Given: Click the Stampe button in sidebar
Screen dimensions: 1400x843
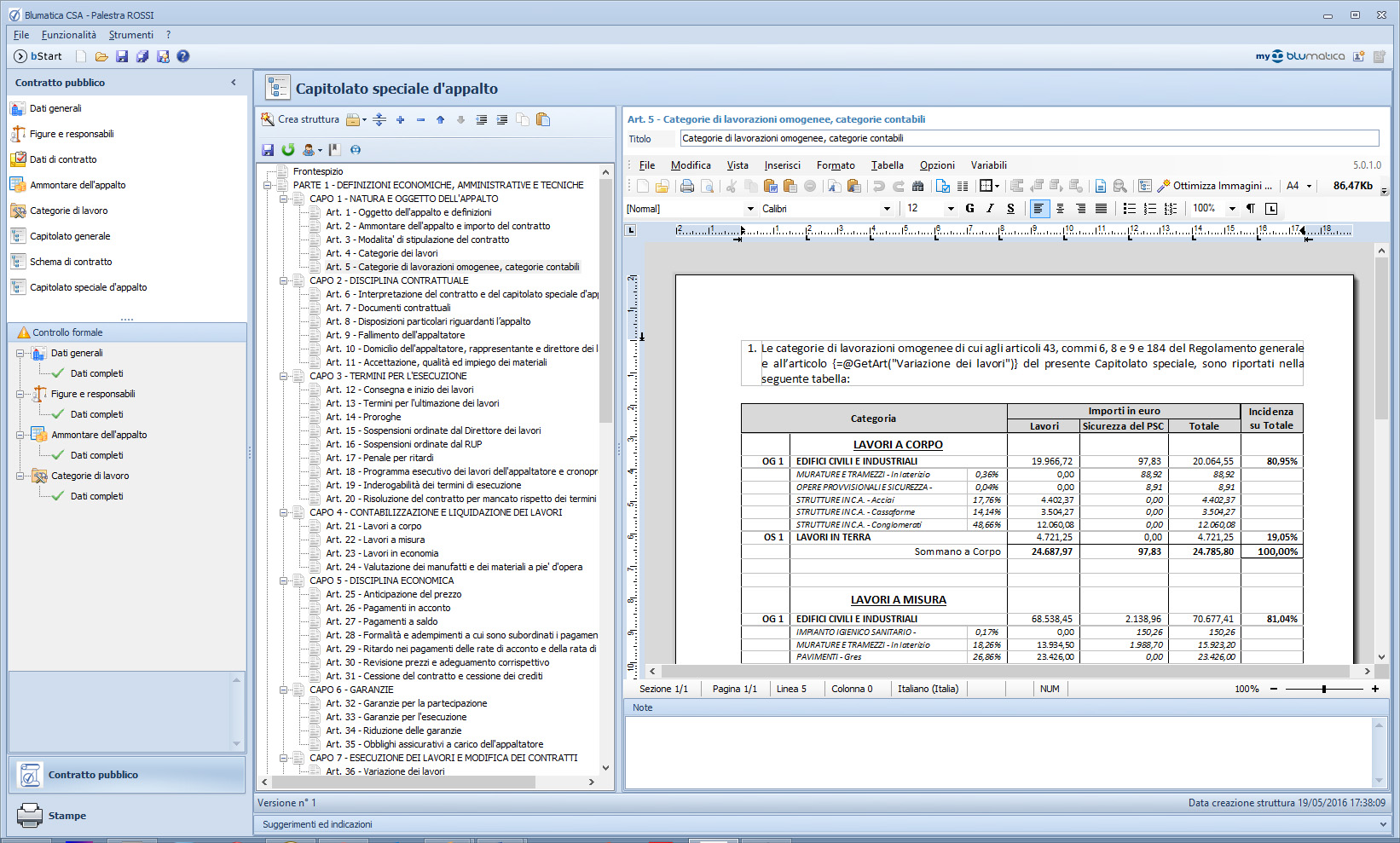Looking at the screenshot, I should (x=67, y=816).
